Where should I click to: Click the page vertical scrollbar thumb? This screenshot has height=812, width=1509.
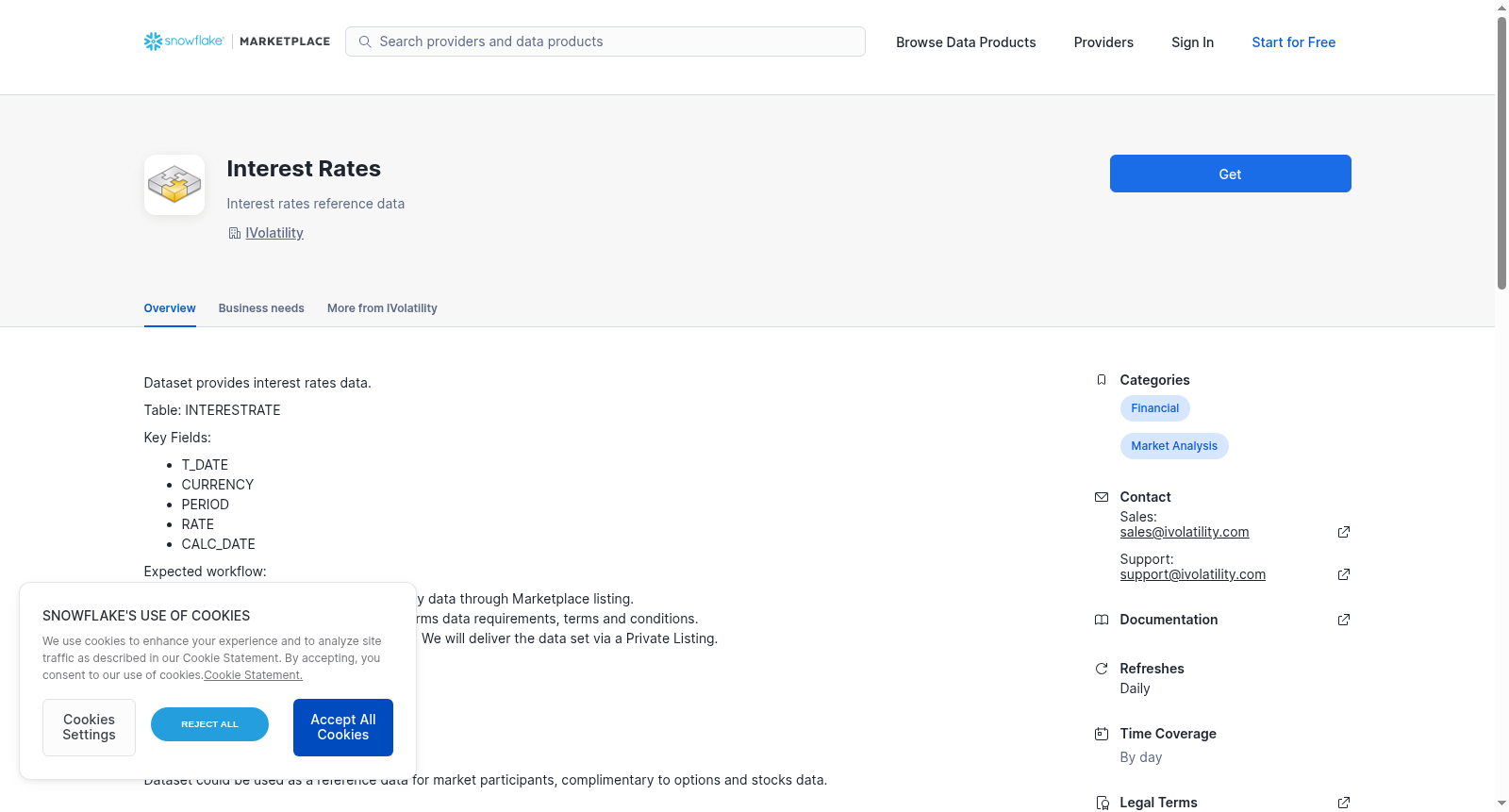click(1501, 153)
